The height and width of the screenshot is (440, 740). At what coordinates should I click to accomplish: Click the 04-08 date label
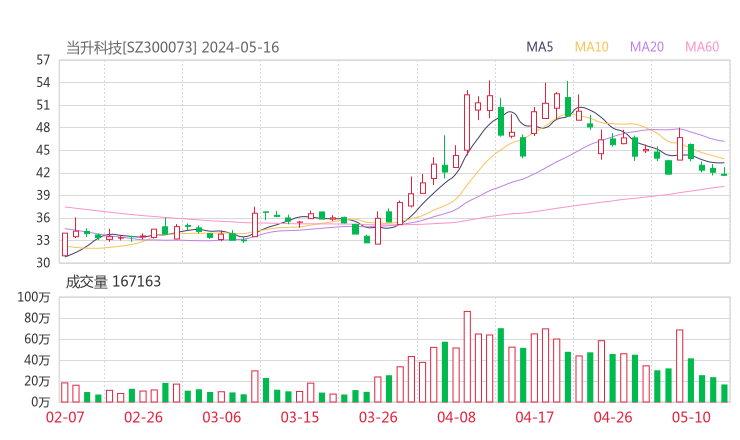tap(456, 417)
